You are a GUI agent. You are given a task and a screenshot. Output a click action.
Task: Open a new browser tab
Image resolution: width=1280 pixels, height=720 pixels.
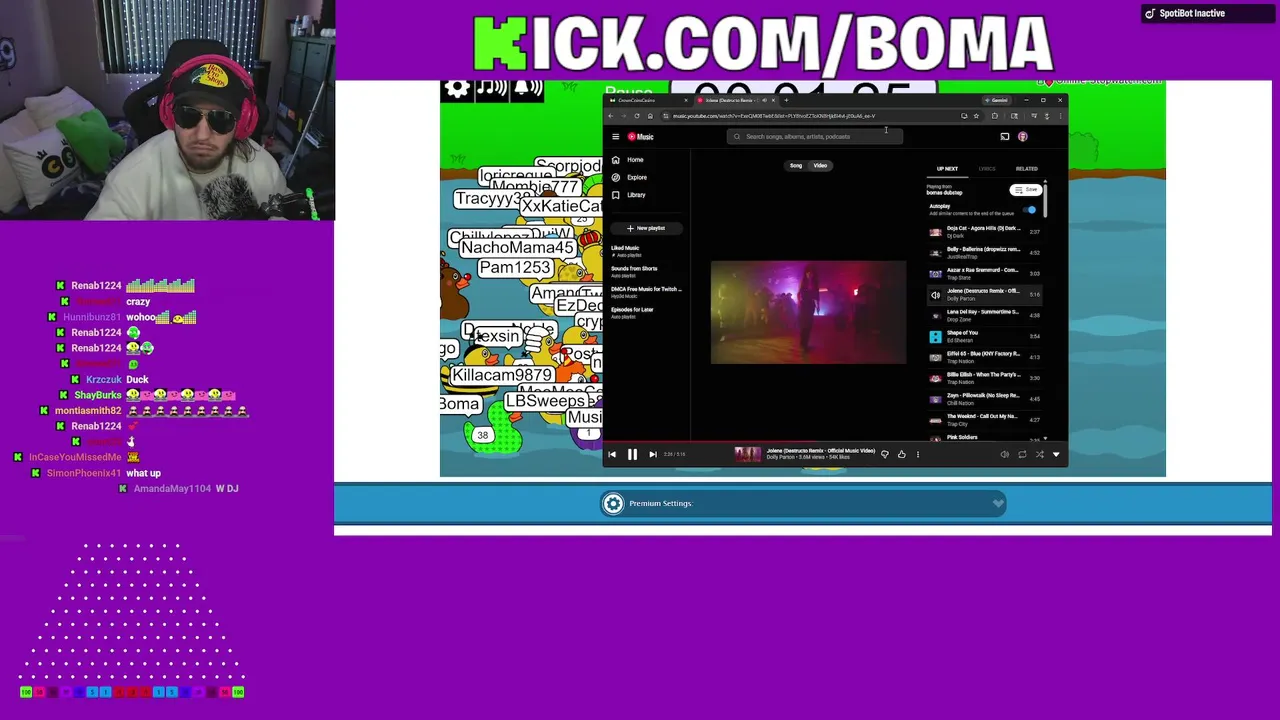click(786, 100)
